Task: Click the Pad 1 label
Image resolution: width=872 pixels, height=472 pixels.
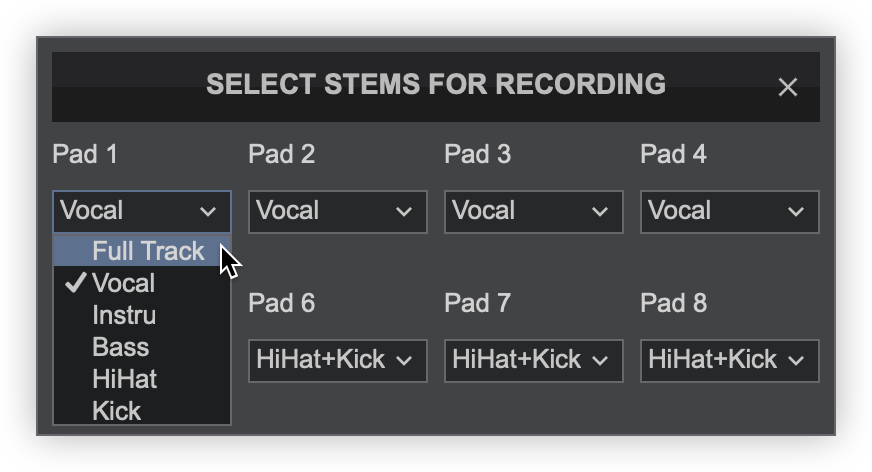Action: (85, 154)
